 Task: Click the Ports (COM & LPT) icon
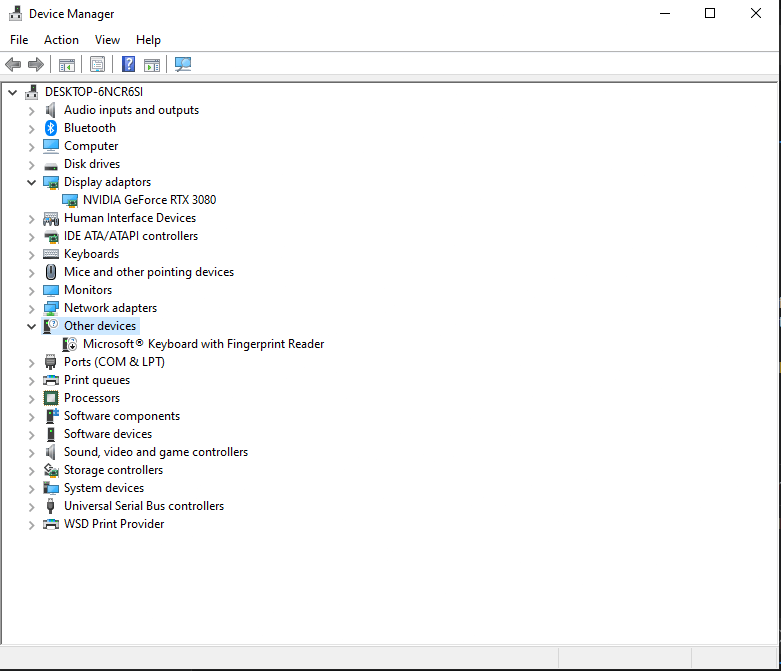point(50,362)
